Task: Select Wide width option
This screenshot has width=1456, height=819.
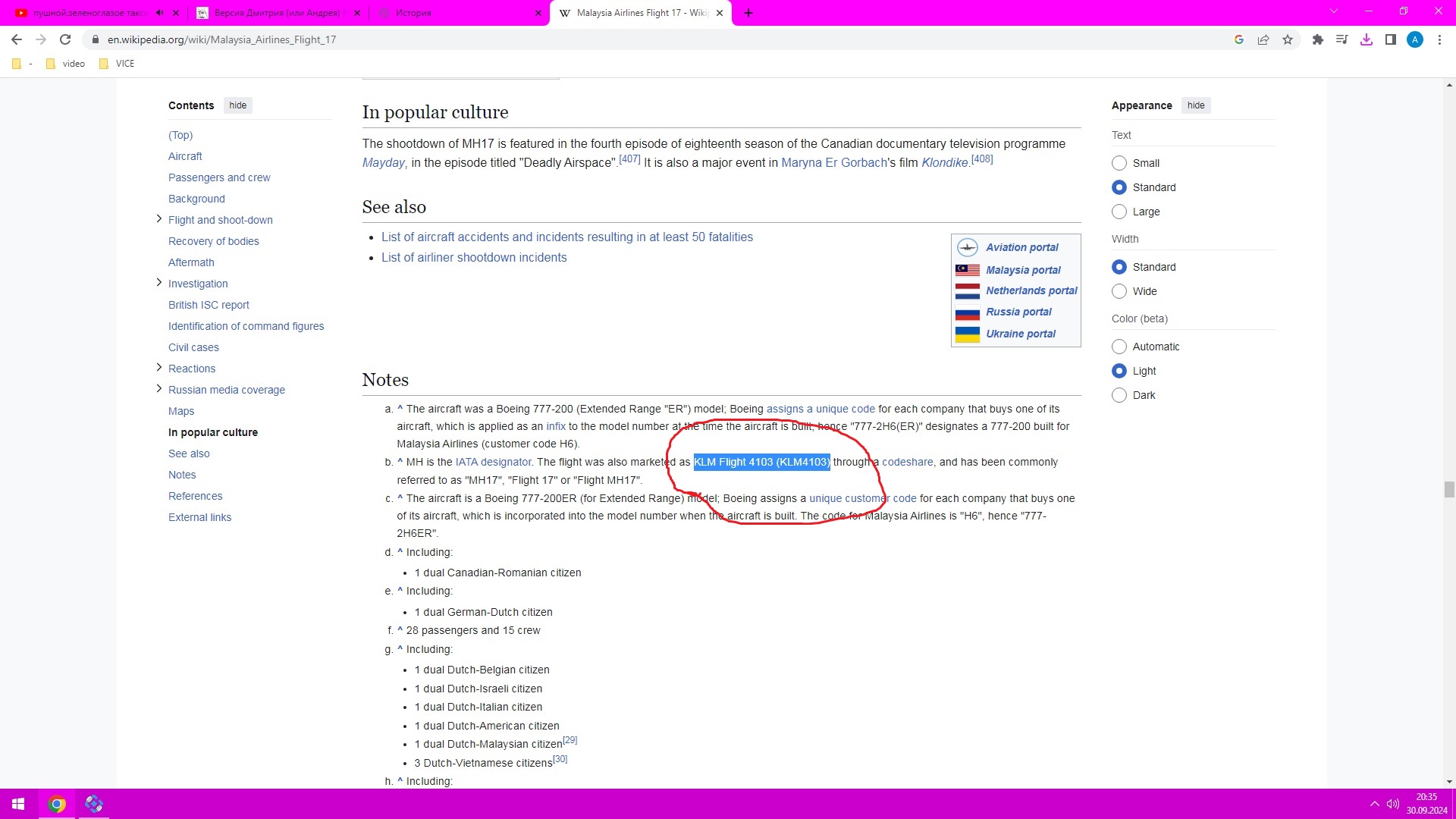Action: tap(1119, 291)
